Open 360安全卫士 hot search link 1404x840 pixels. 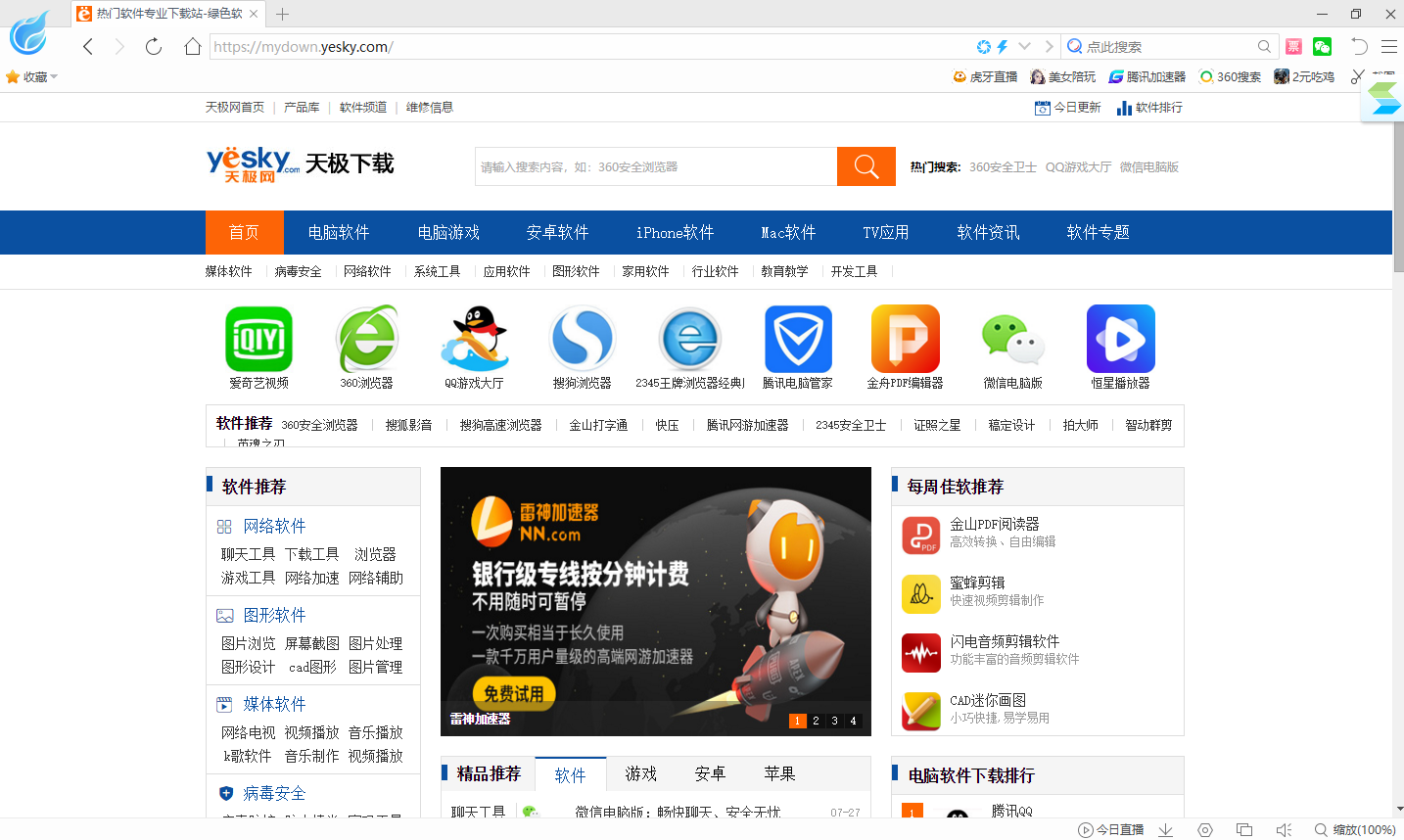(x=1003, y=167)
